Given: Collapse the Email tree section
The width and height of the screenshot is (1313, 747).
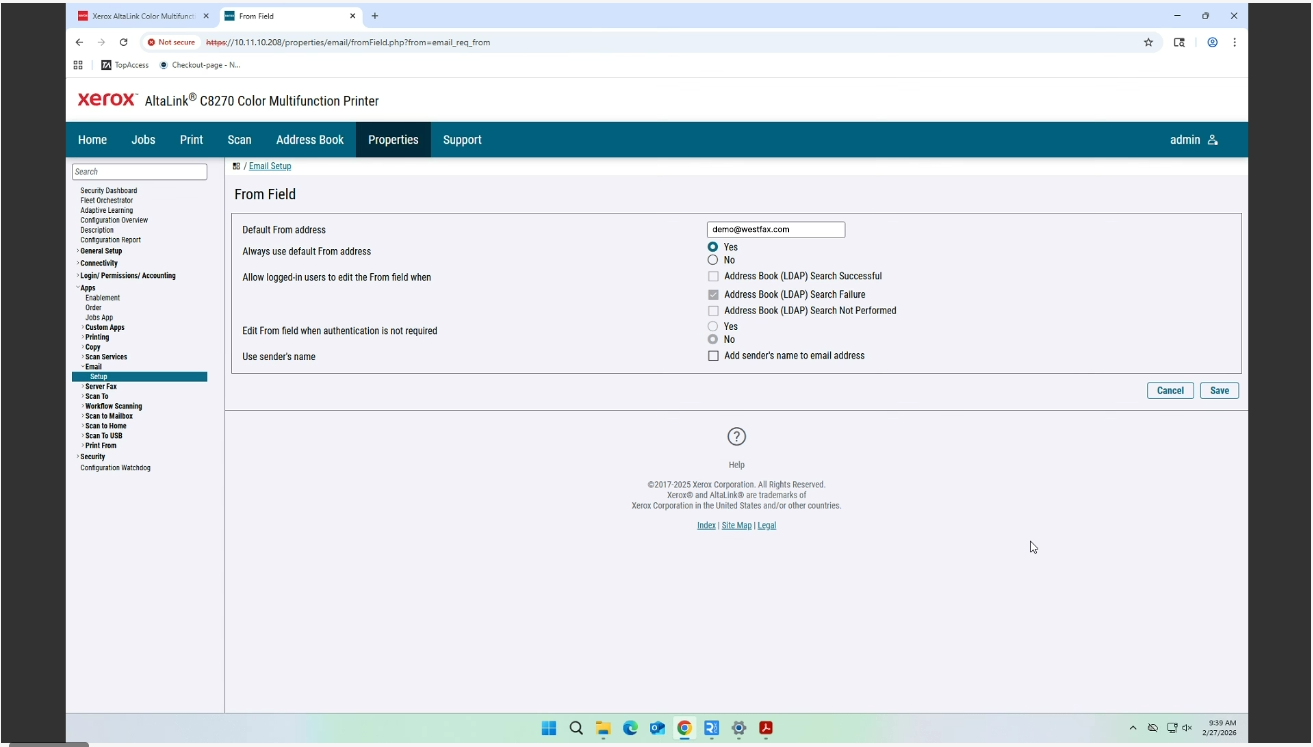Looking at the screenshot, I should tap(86, 366).
